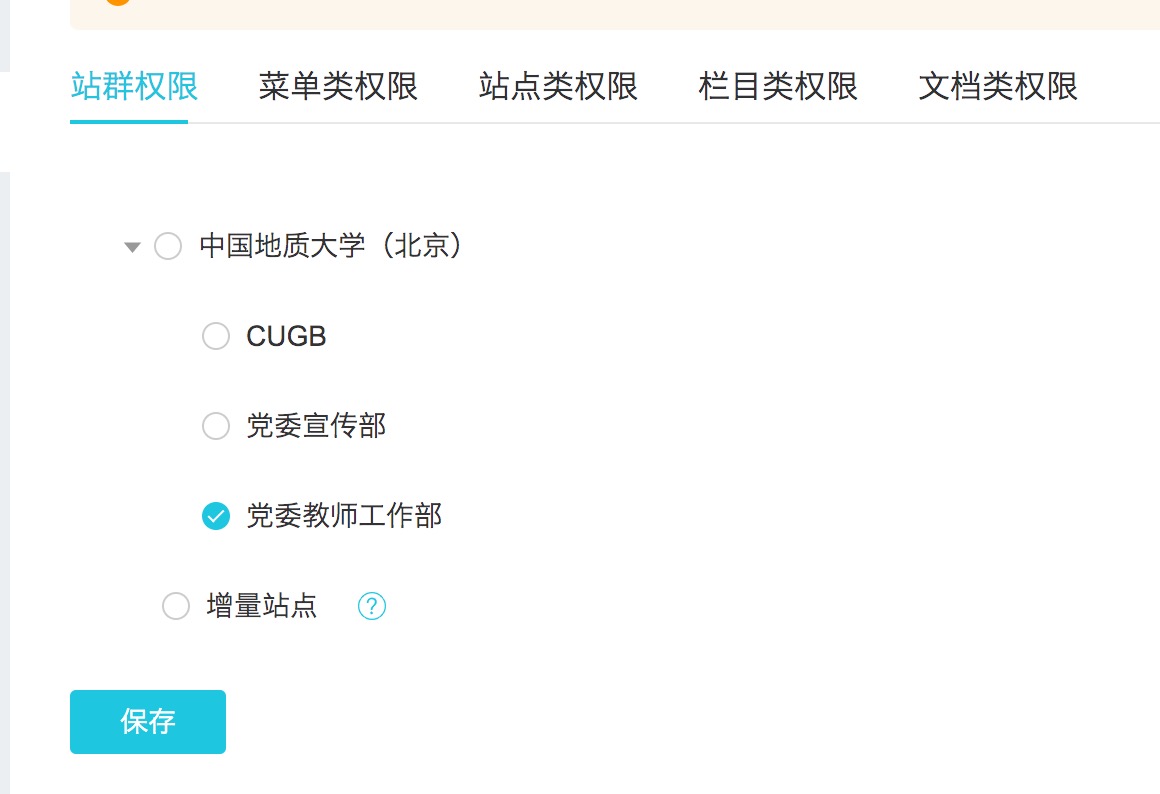This screenshot has width=1160, height=794.
Task: Click the 党委教师工作部 site name text
Action: [344, 516]
